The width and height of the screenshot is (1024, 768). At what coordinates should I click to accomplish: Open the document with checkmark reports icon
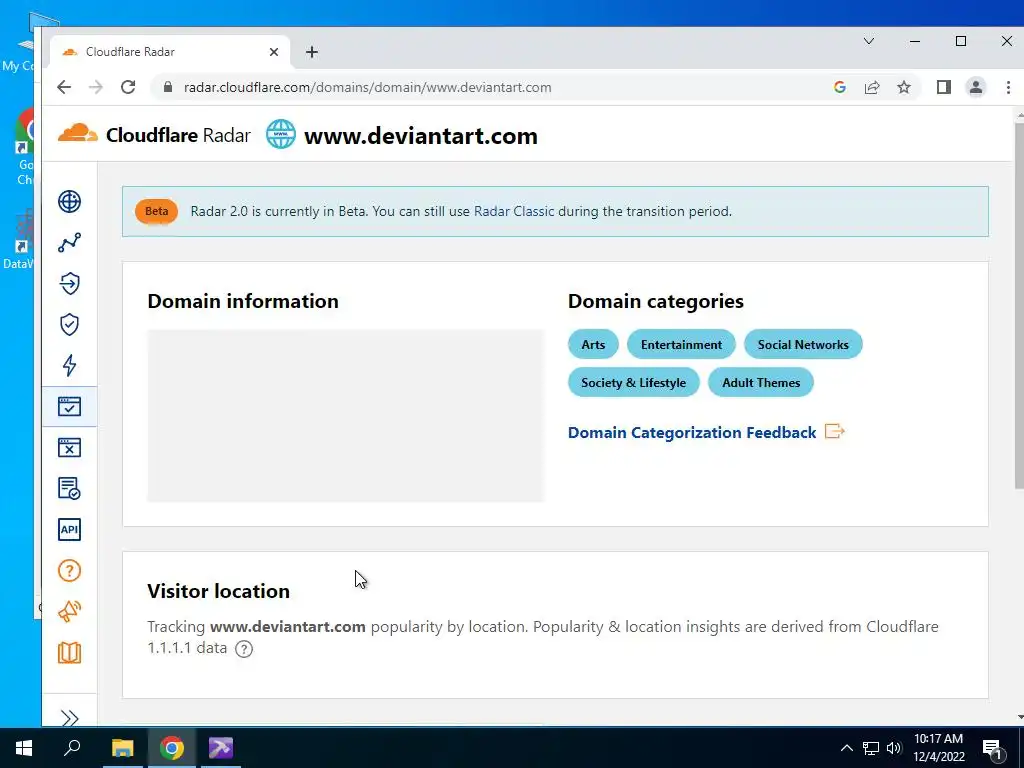69,488
